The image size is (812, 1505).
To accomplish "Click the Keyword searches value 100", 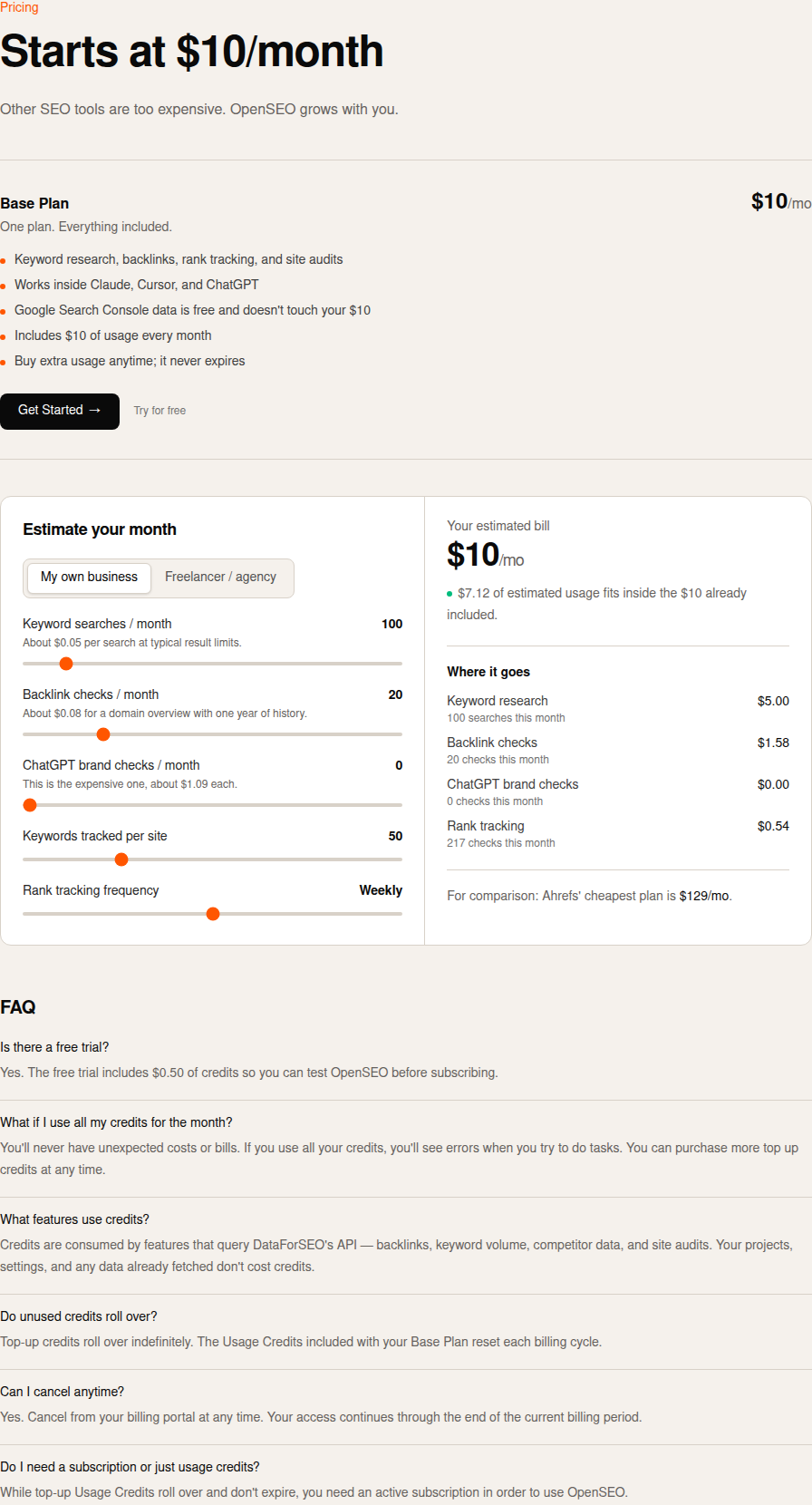I will 391,624.
